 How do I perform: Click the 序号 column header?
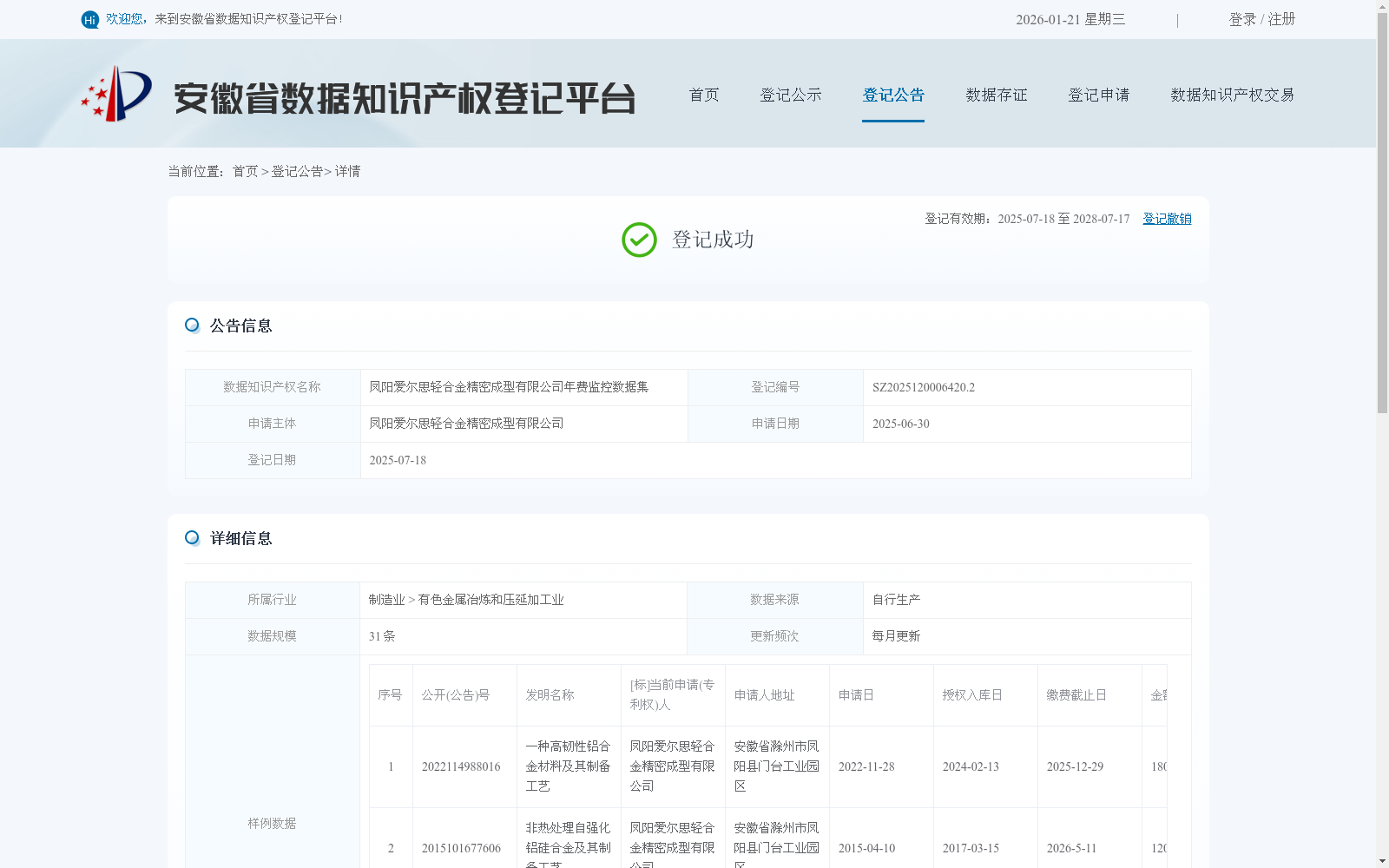390,695
